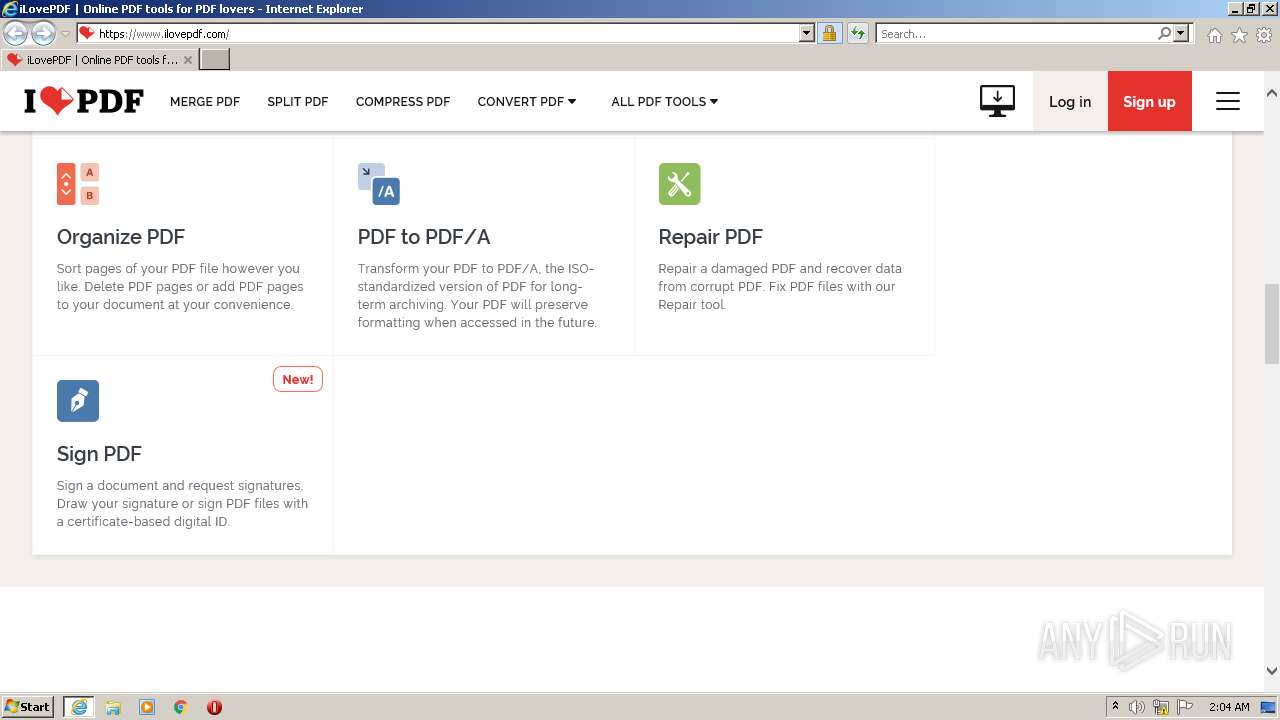Open Chrome from the taskbar
This screenshot has height=720, width=1280.
tap(181, 707)
